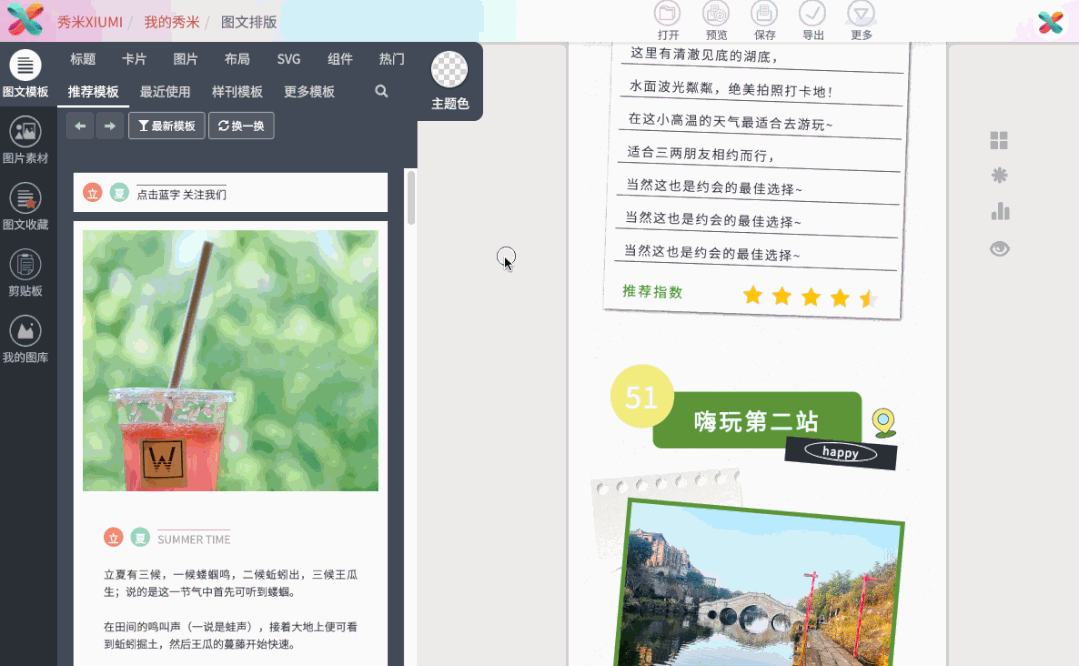Select the 标题 category tab
The image size is (1079, 666).
(83, 59)
